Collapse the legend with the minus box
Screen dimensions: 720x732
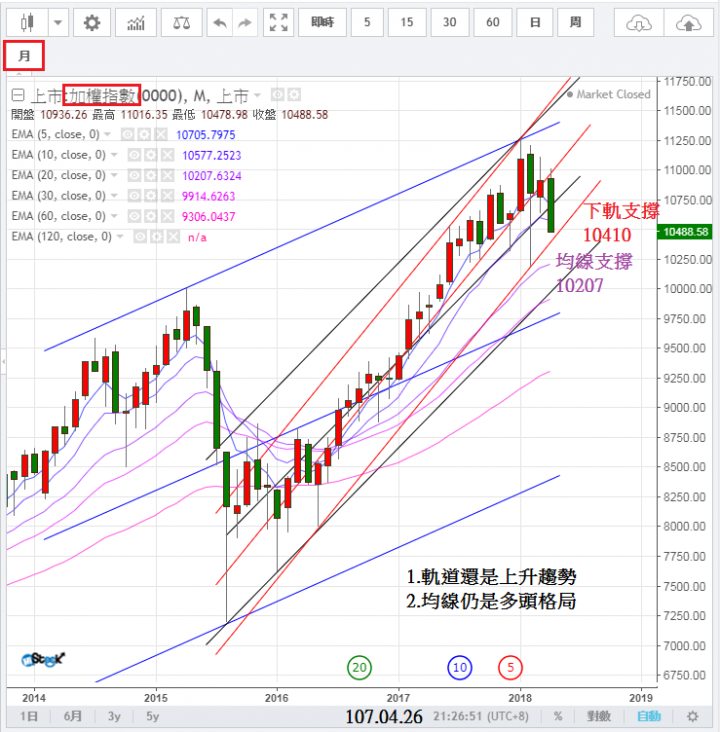tap(18, 95)
